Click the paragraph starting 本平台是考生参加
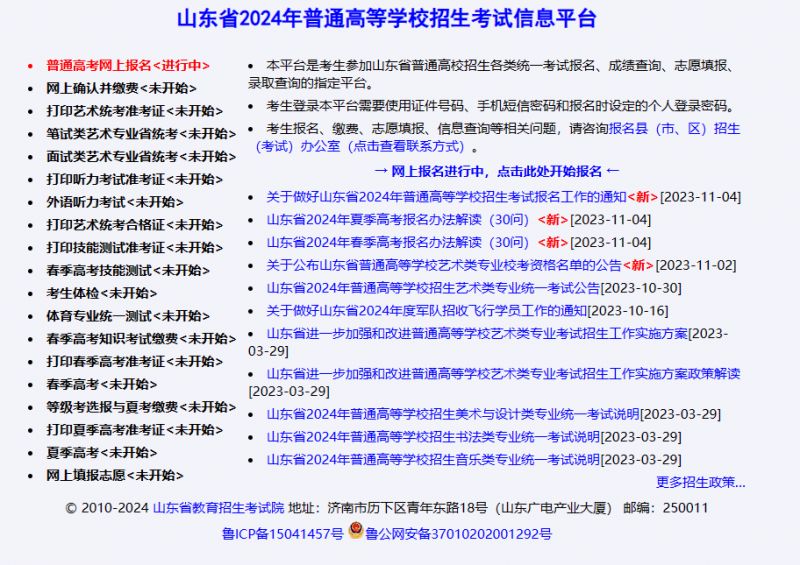The image size is (800, 565). coord(493,75)
